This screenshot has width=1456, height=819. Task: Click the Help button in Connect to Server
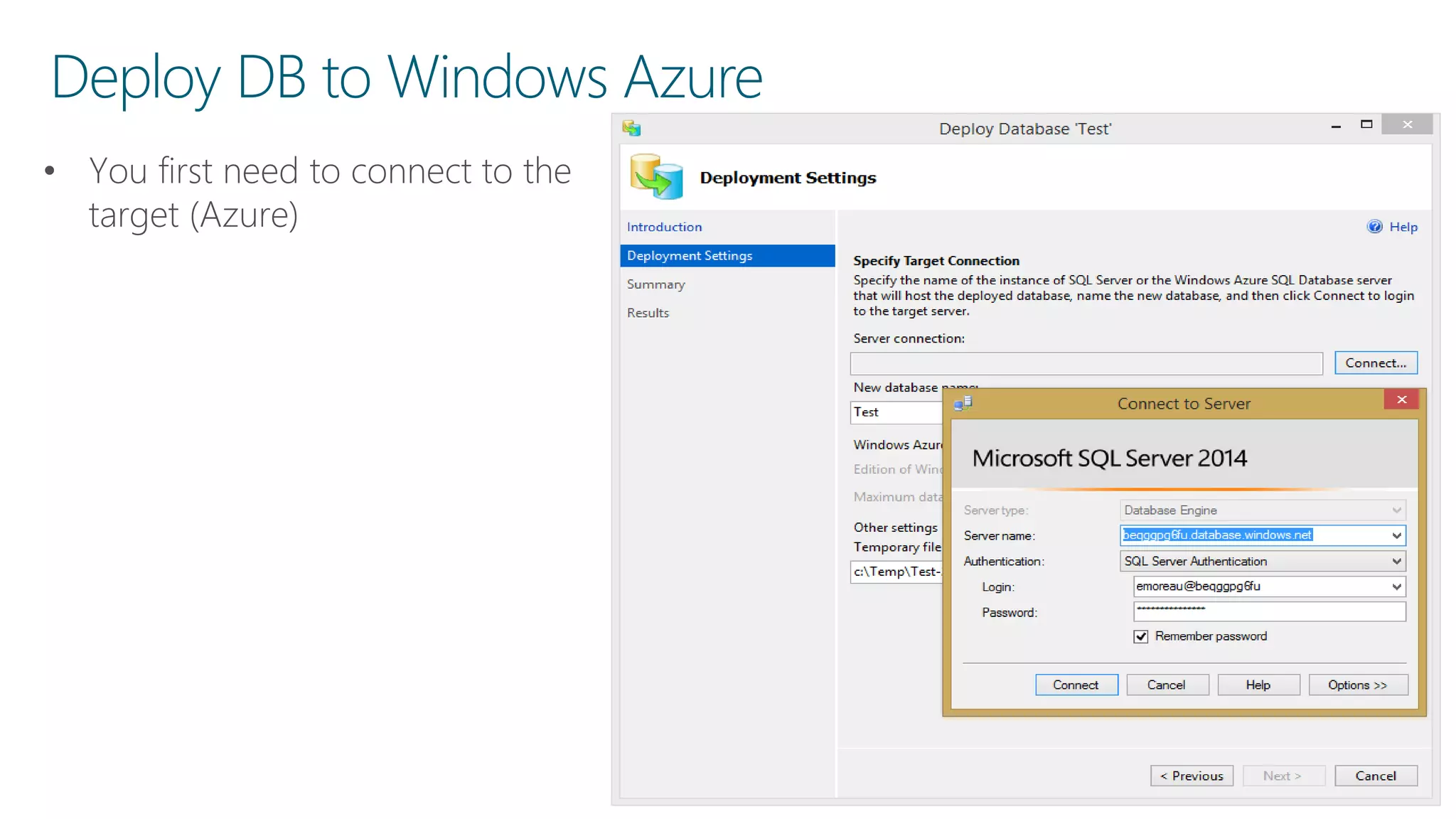pyautogui.click(x=1258, y=685)
